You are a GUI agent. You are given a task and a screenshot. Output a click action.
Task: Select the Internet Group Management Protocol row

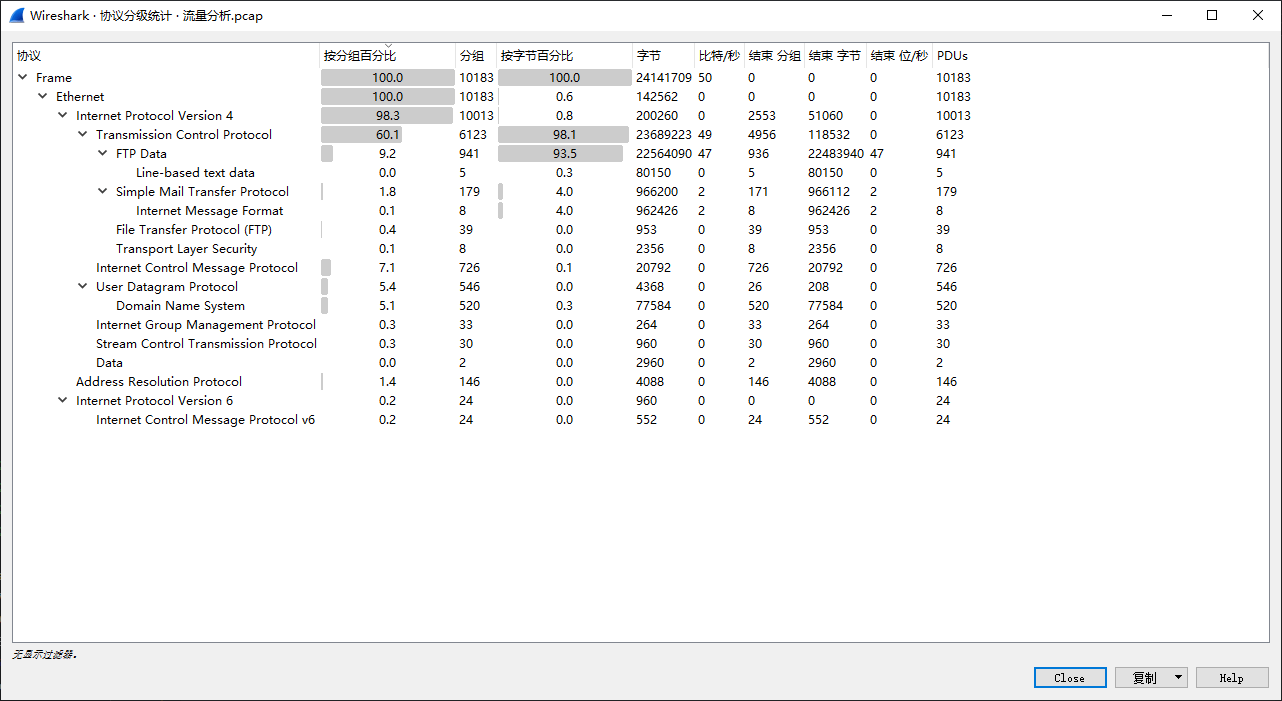click(640, 324)
